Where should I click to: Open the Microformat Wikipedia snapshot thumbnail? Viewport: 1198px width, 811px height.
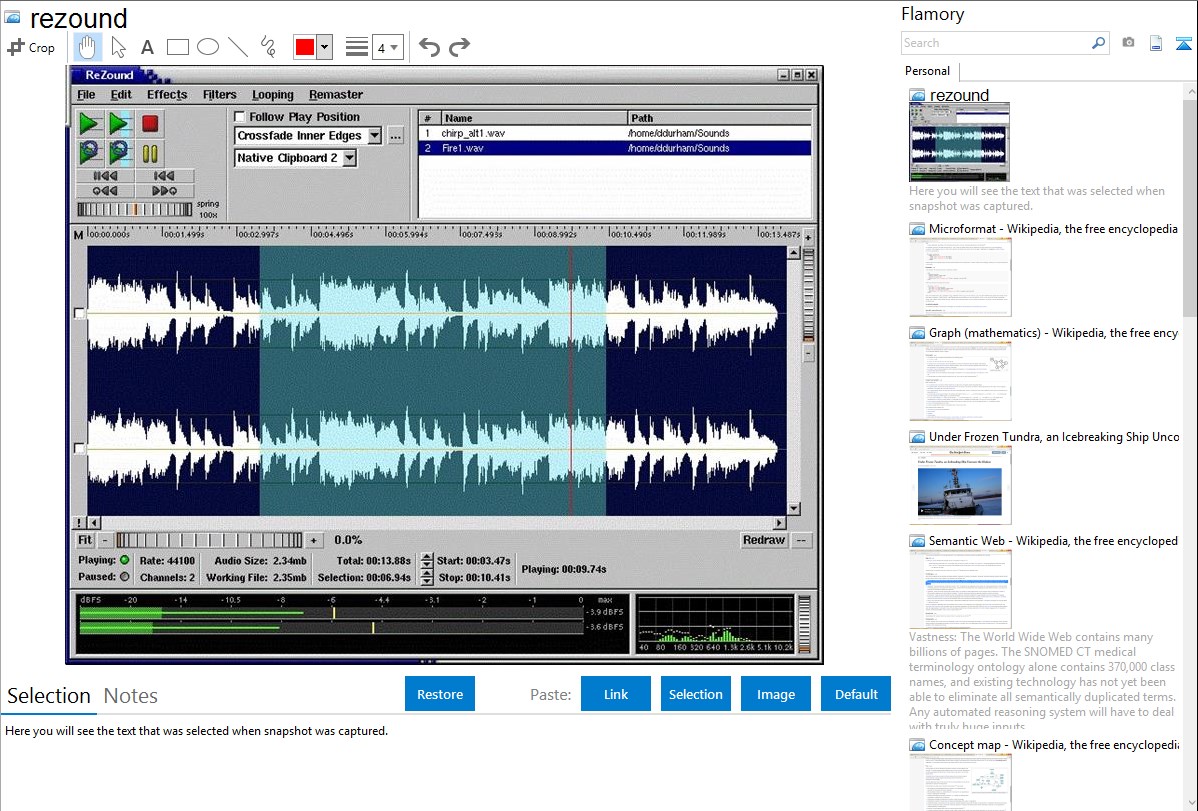point(960,277)
